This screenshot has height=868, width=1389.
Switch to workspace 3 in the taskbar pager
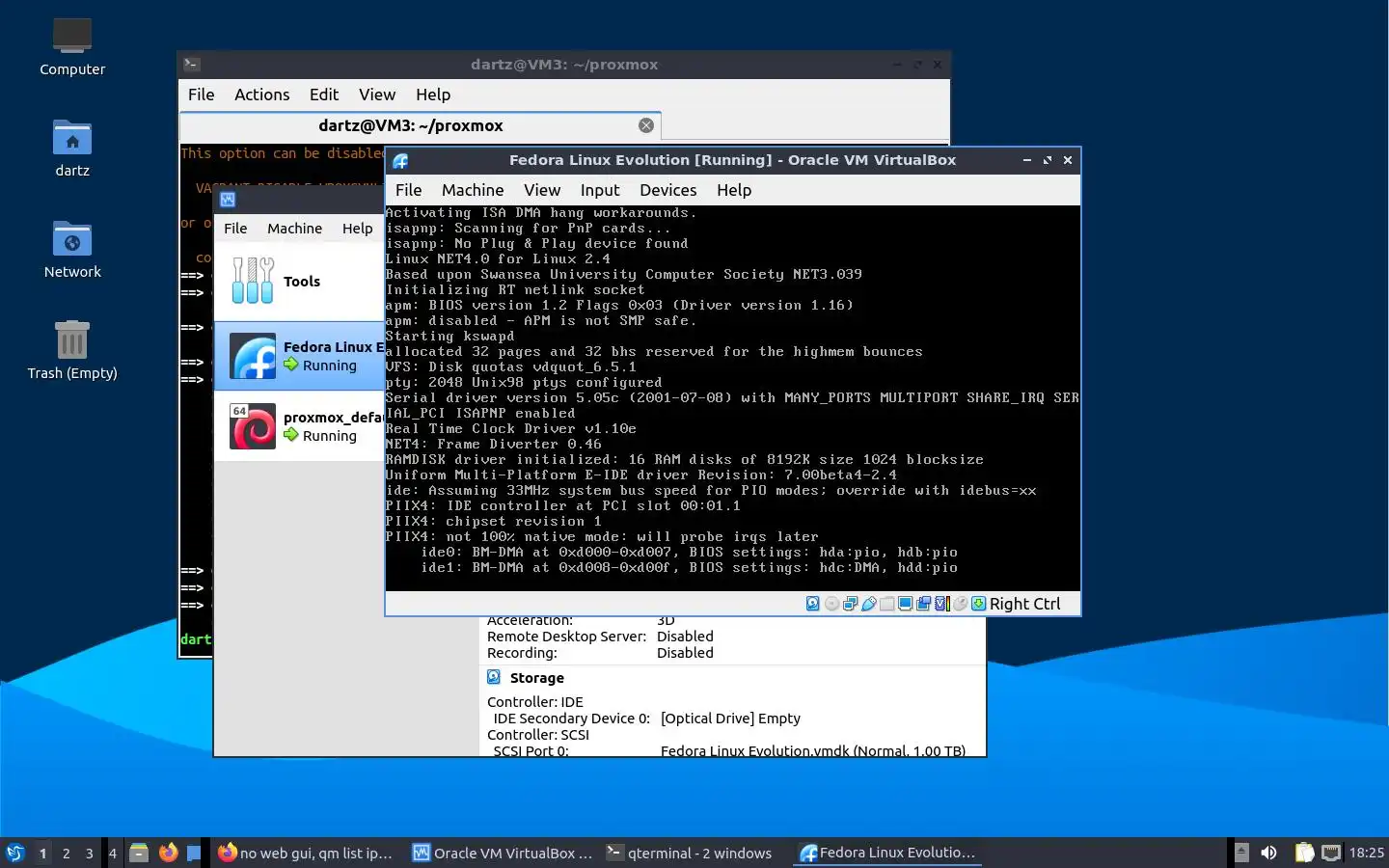pyautogui.click(x=89, y=853)
